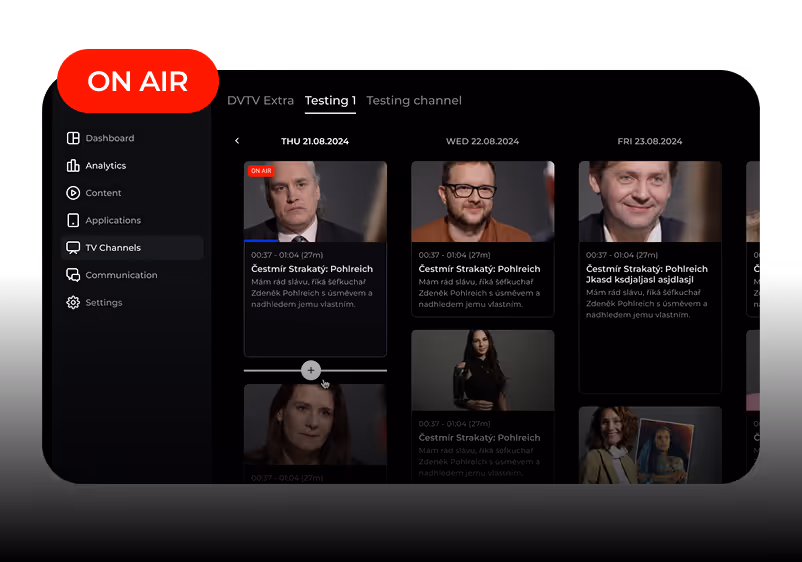Click Thursday's first program title Čestmír Strakatý: Pohlreich

click(x=312, y=269)
